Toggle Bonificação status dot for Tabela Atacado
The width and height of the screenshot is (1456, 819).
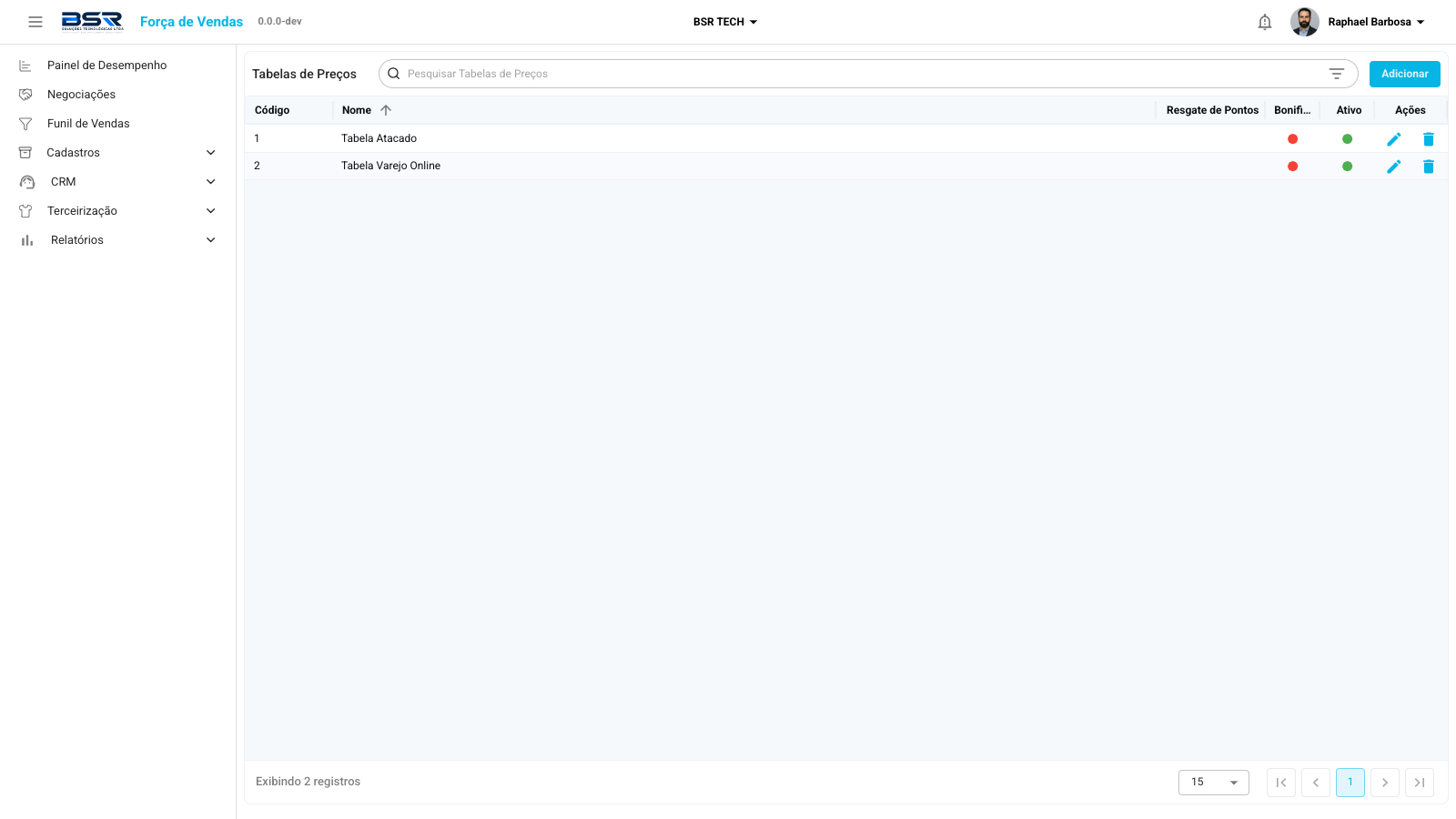[1292, 139]
